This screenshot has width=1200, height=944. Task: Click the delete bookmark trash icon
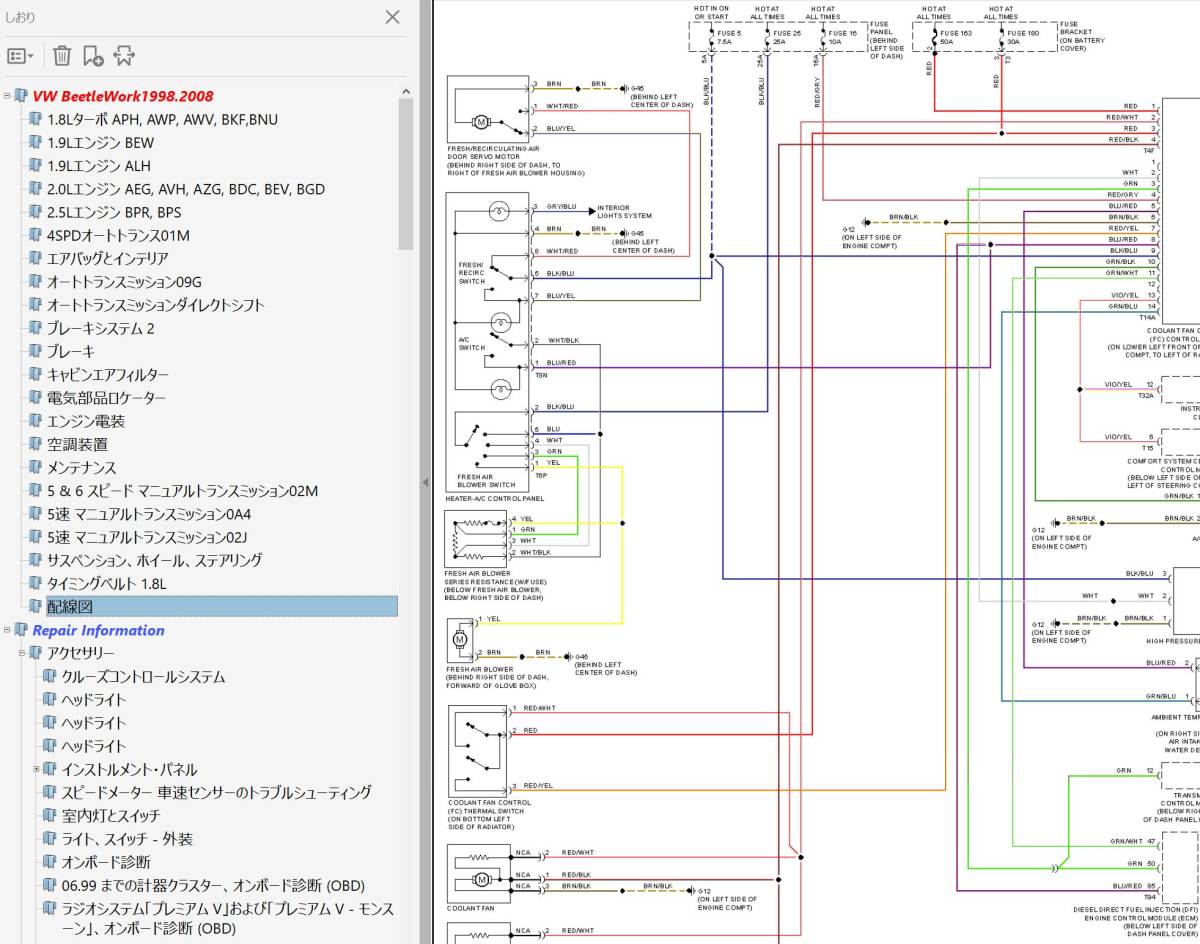(x=62, y=56)
